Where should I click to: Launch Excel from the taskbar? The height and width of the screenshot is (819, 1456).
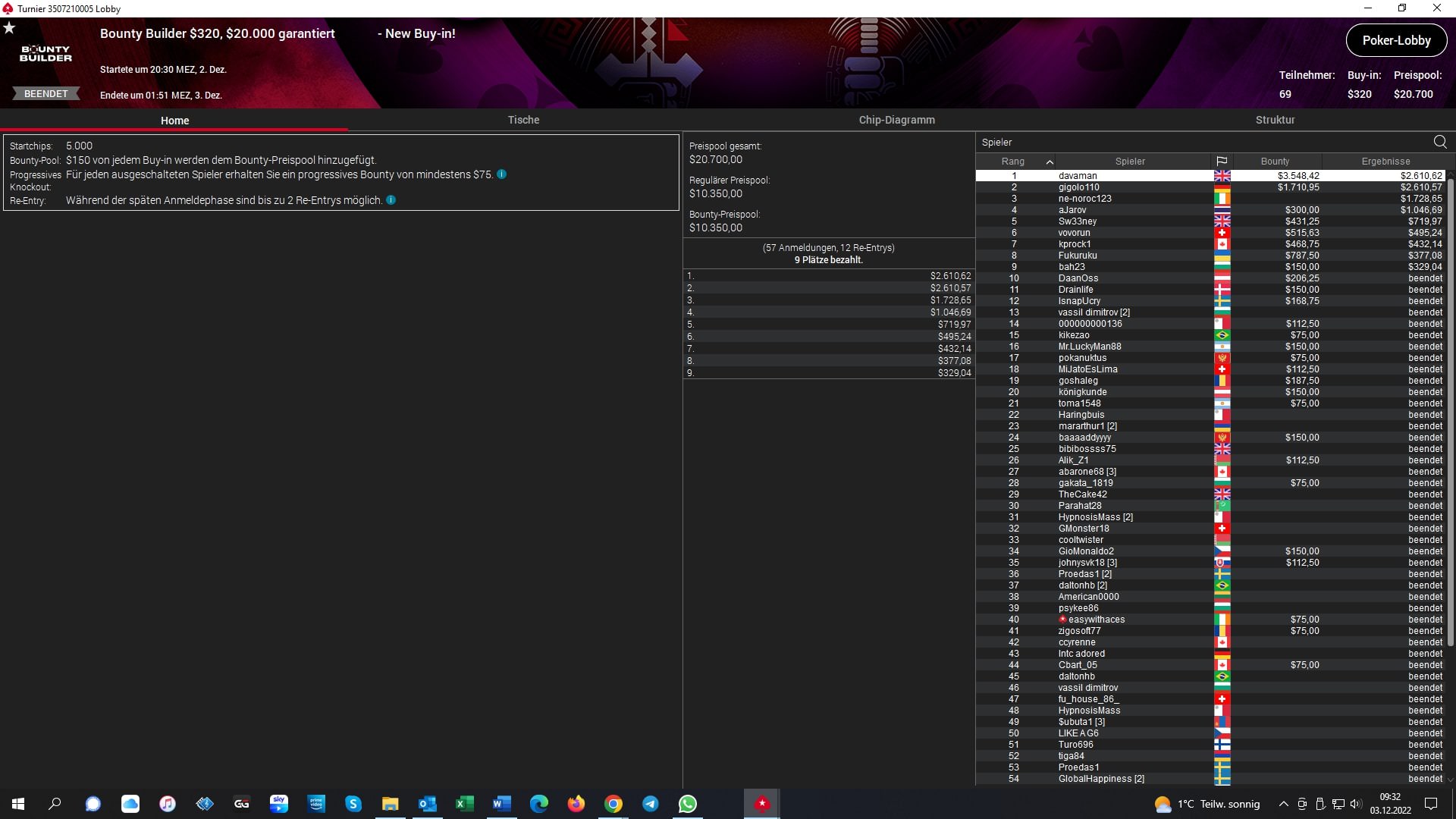click(x=464, y=804)
